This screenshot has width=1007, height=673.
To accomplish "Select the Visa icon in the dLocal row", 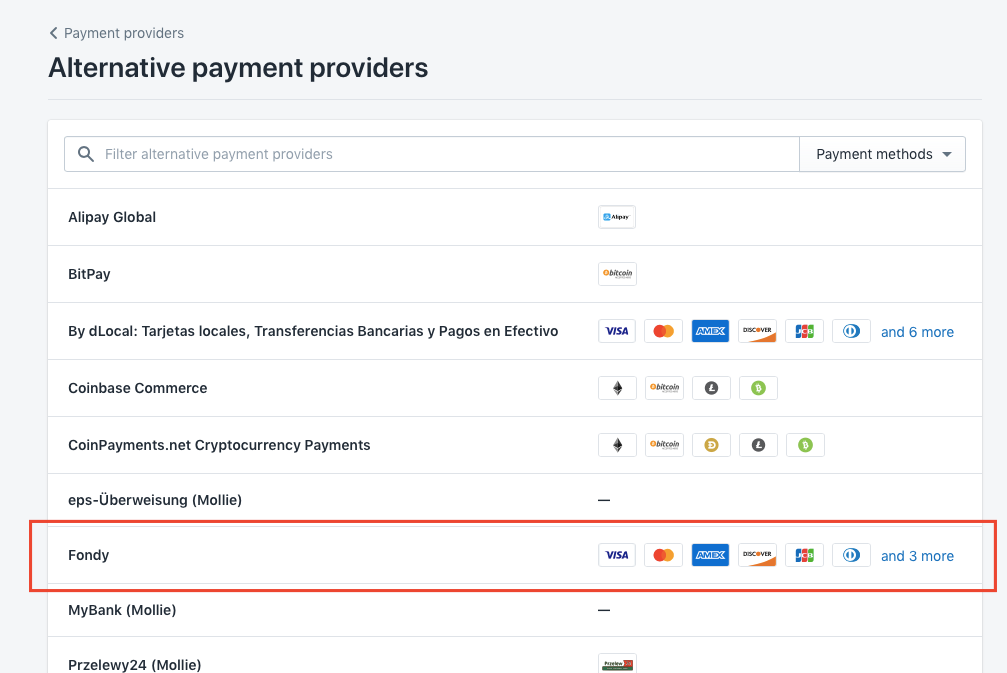I will point(617,331).
